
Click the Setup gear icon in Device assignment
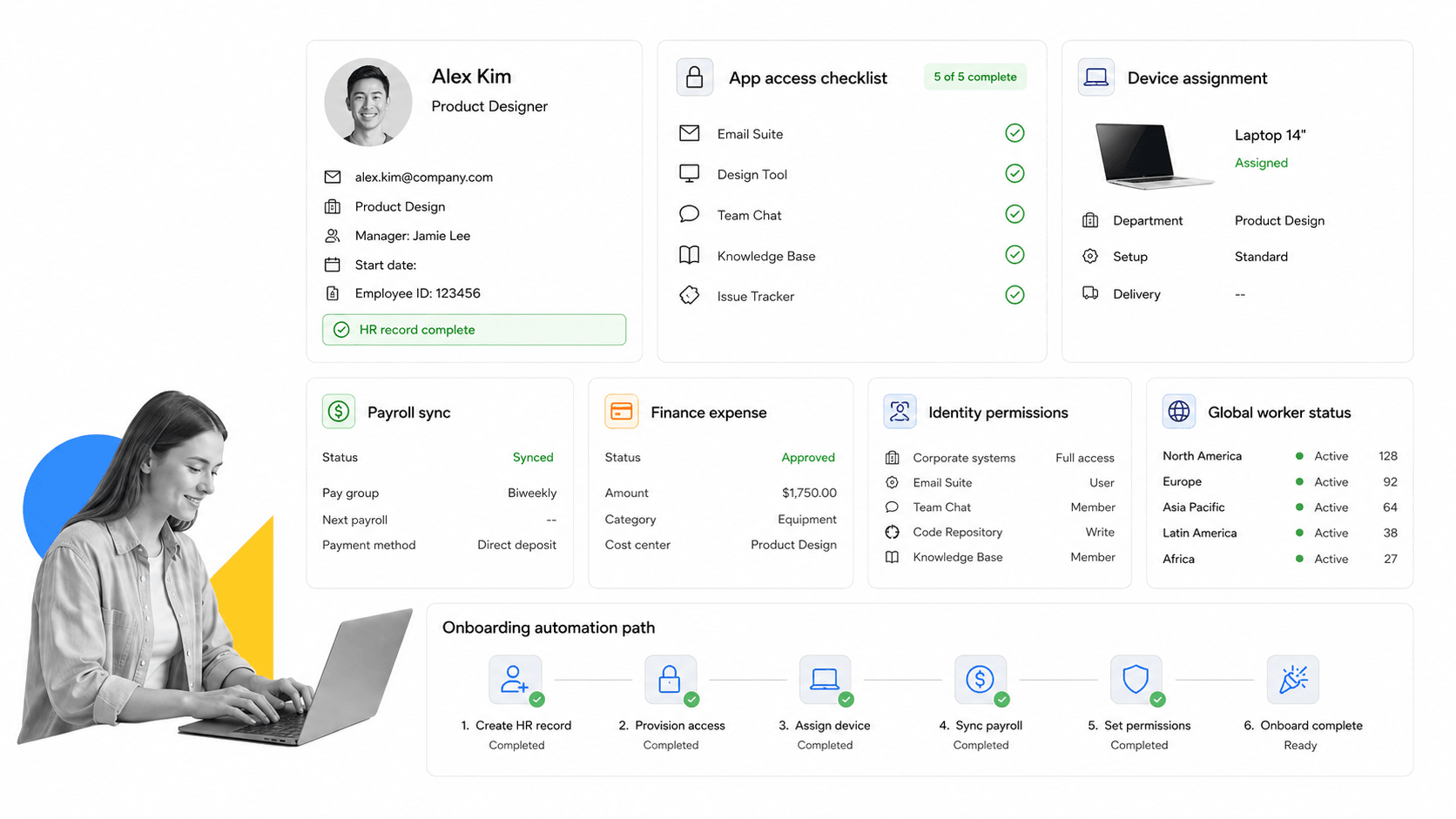pyautogui.click(x=1090, y=256)
